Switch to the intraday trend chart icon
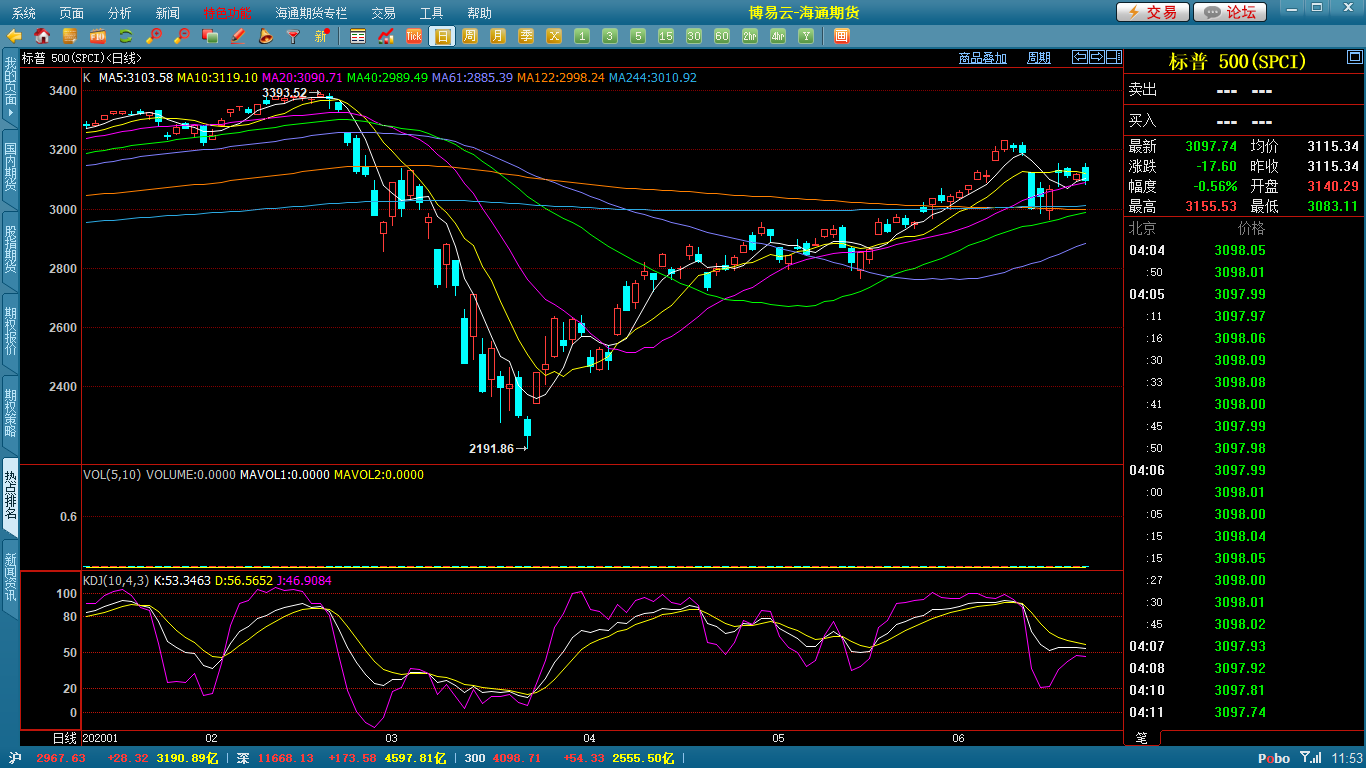 click(x=386, y=36)
